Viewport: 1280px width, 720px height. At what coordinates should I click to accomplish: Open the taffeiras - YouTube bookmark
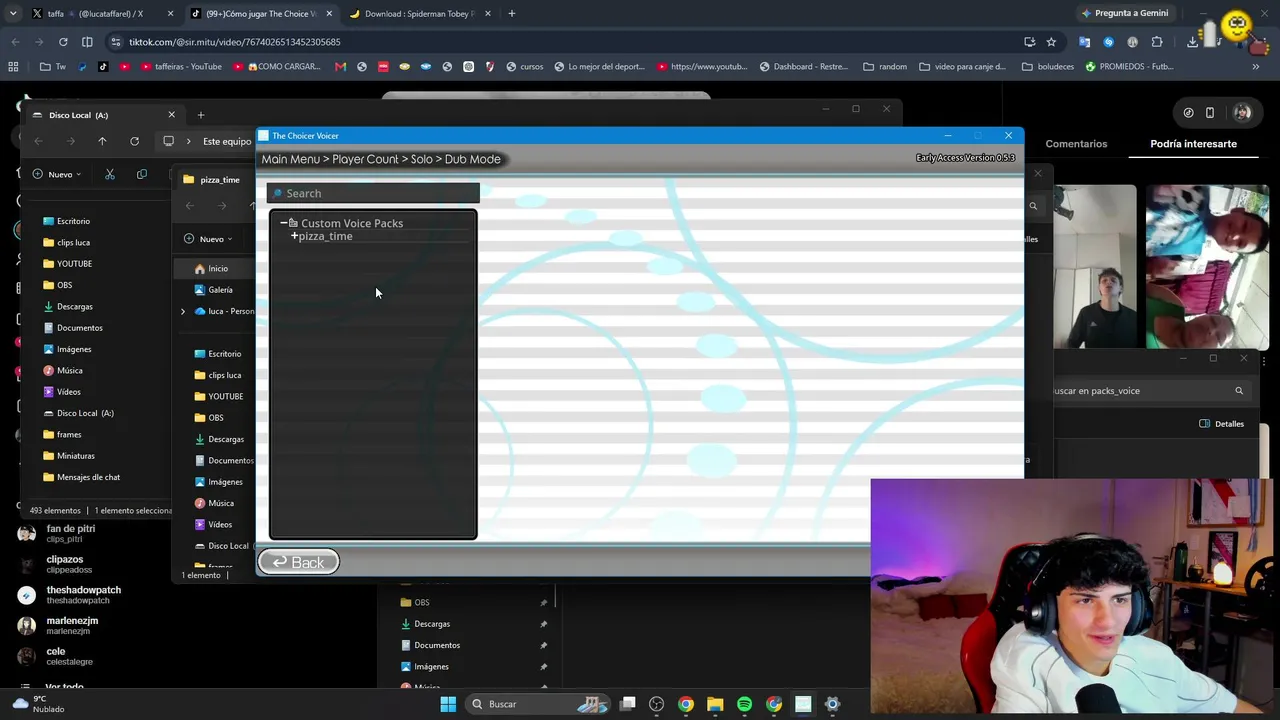180,67
